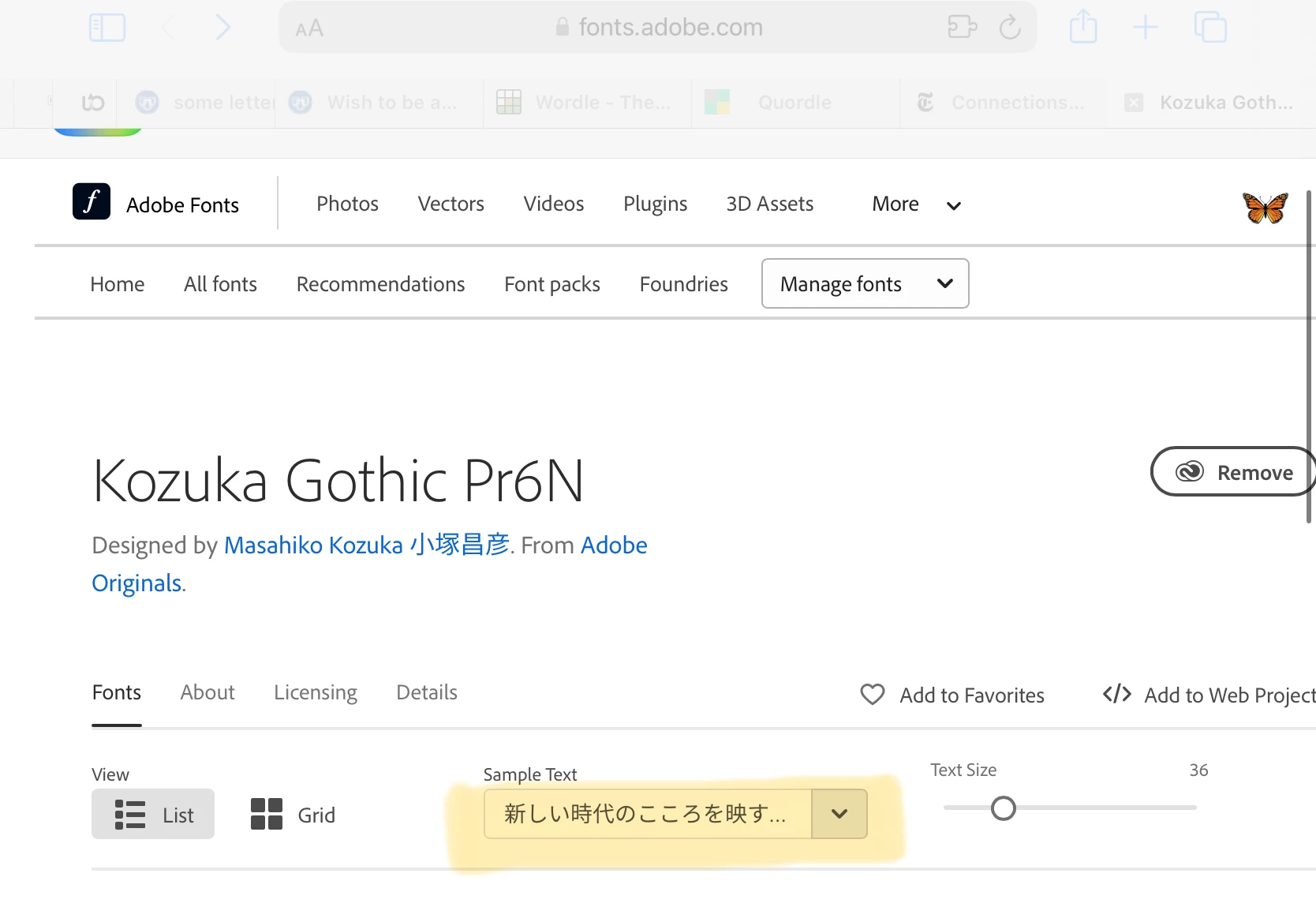Screen dimensions: 1316x907
Task: Open the Sample Text dropdown arrow
Action: coord(839,814)
